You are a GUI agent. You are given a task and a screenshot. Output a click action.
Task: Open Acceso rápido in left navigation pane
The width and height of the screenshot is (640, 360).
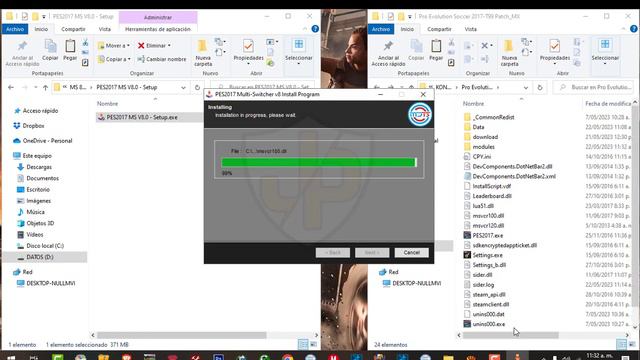(40, 111)
